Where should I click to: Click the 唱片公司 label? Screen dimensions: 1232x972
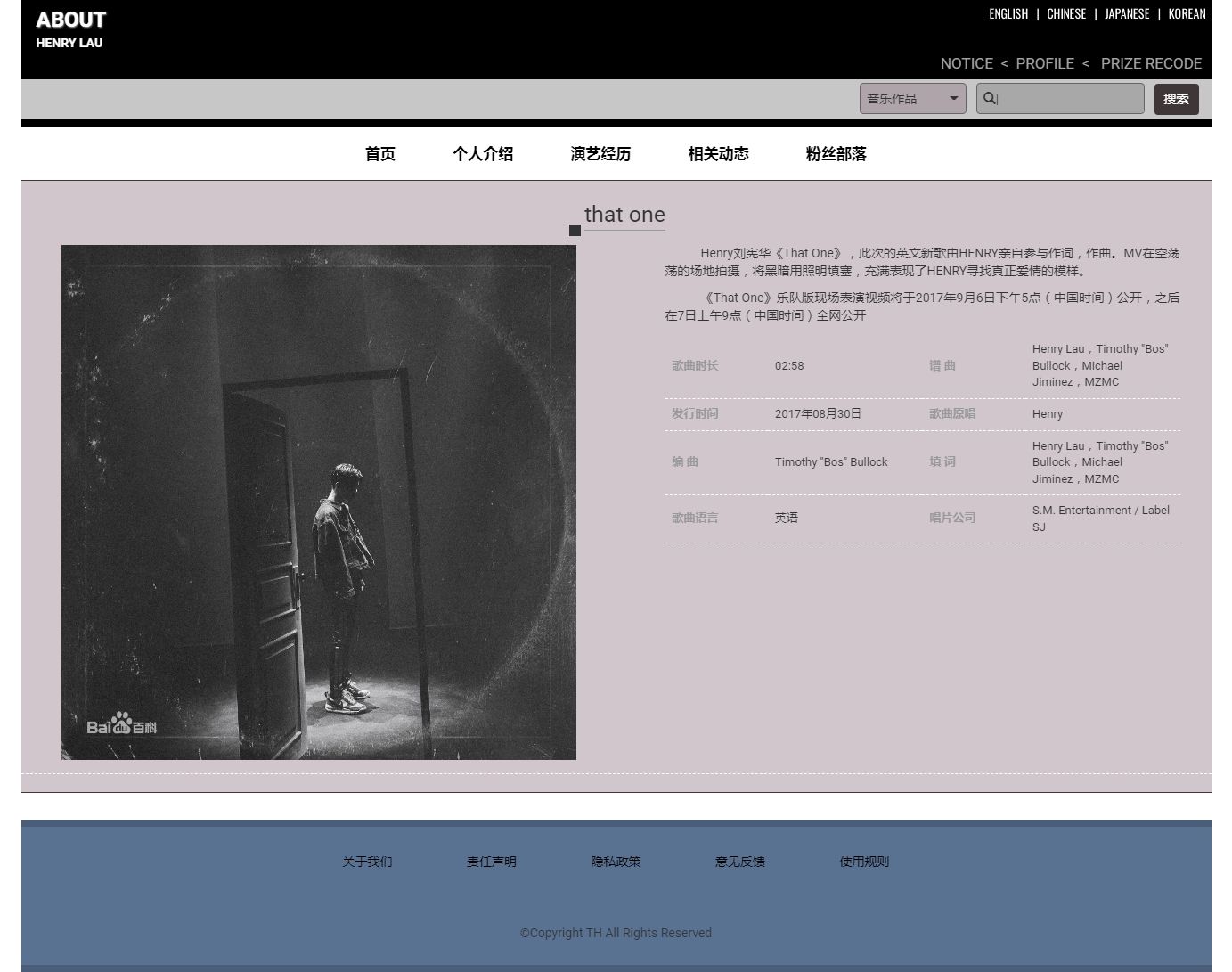952,518
